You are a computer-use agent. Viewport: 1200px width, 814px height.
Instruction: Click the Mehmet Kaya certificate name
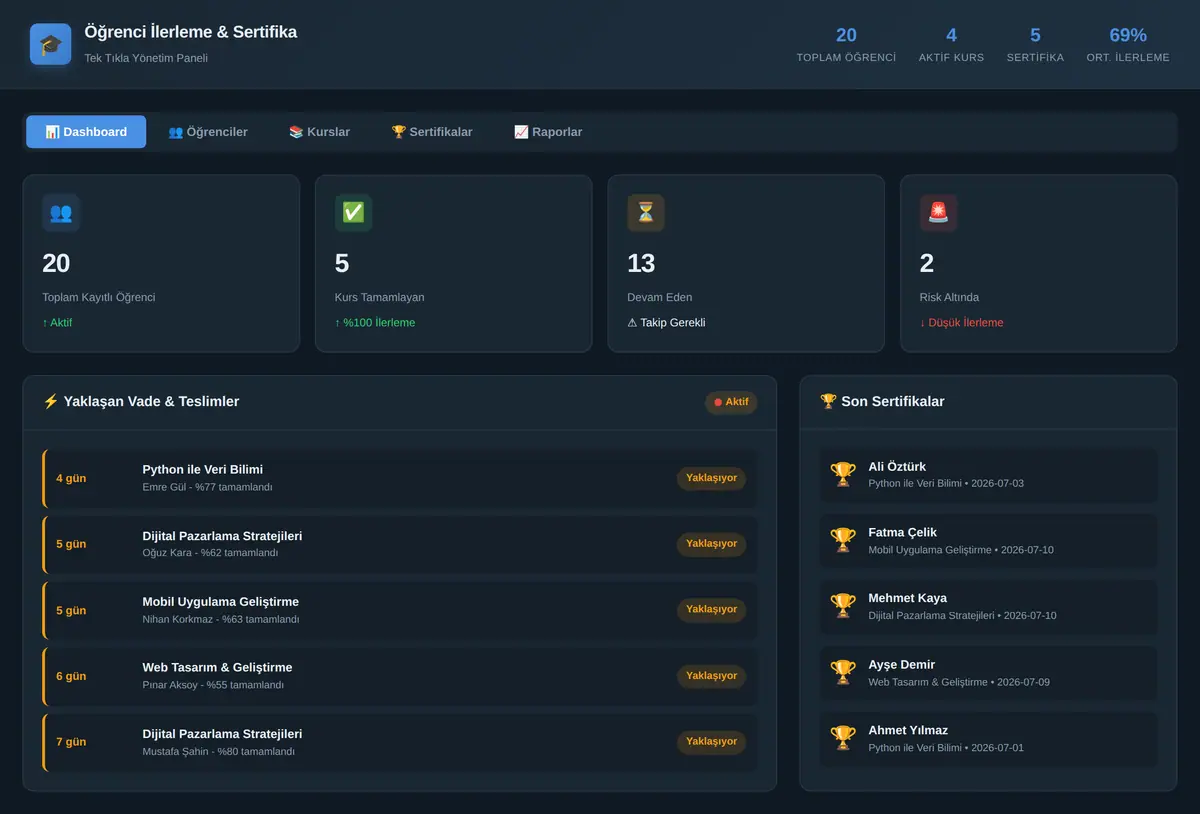(908, 599)
